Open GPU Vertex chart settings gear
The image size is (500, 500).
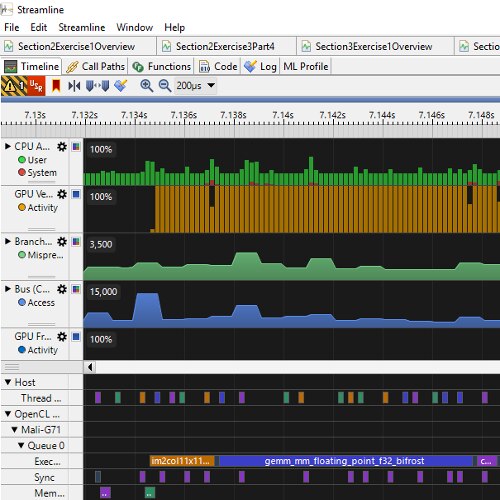pyautogui.click(x=62, y=194)
